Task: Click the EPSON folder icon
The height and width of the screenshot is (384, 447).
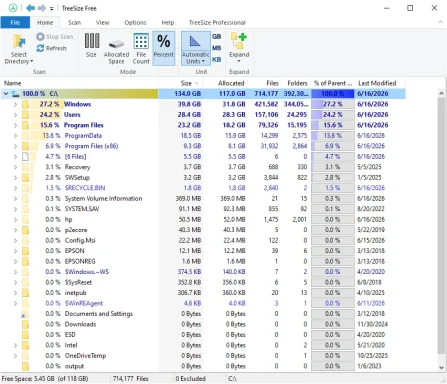Action: coord(25,251)
